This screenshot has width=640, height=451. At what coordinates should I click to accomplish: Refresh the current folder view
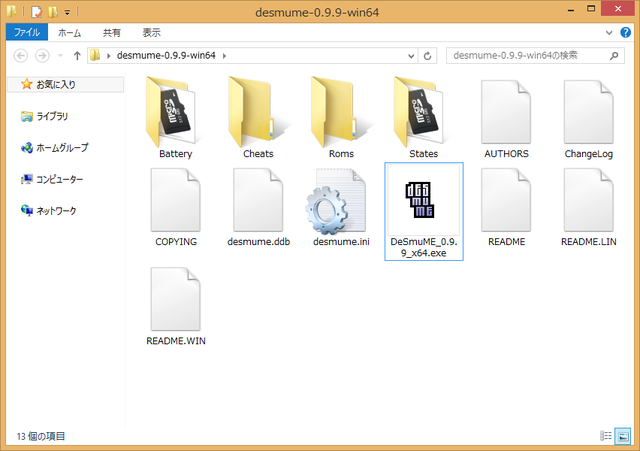(427, 56)
